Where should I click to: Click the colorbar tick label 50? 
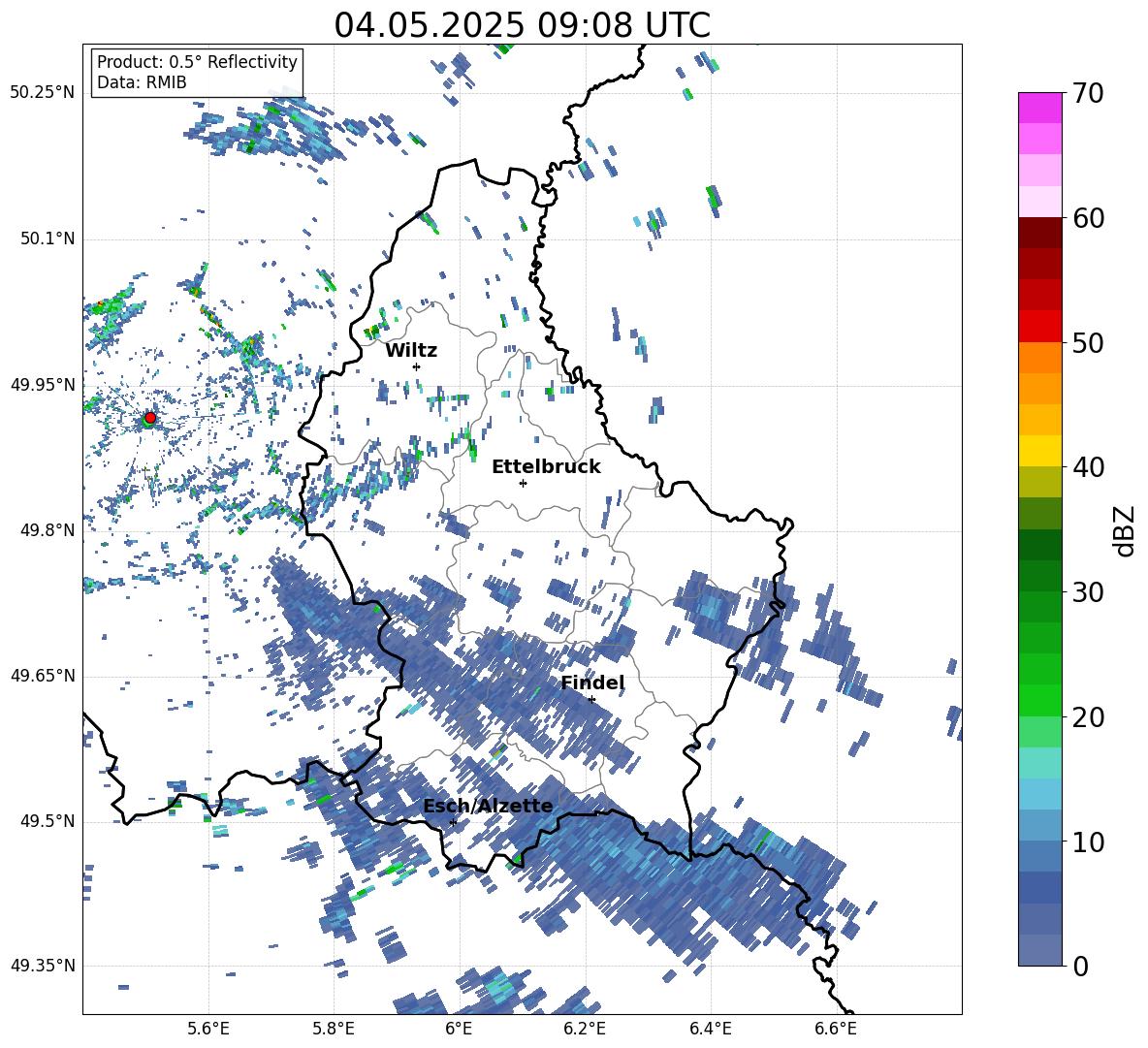[1088, 343]
